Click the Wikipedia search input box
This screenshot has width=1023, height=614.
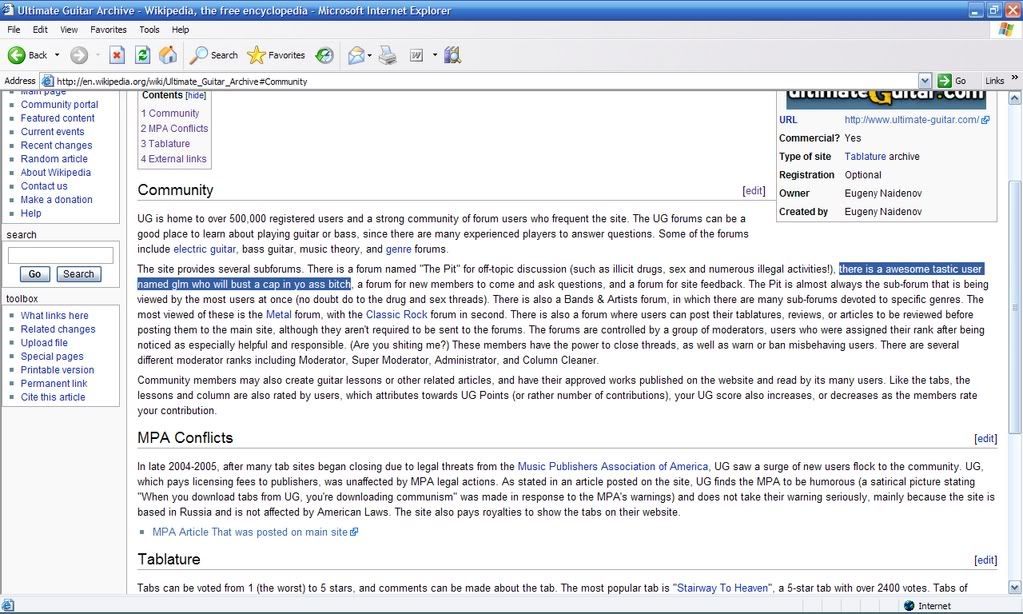pos(60,255)
